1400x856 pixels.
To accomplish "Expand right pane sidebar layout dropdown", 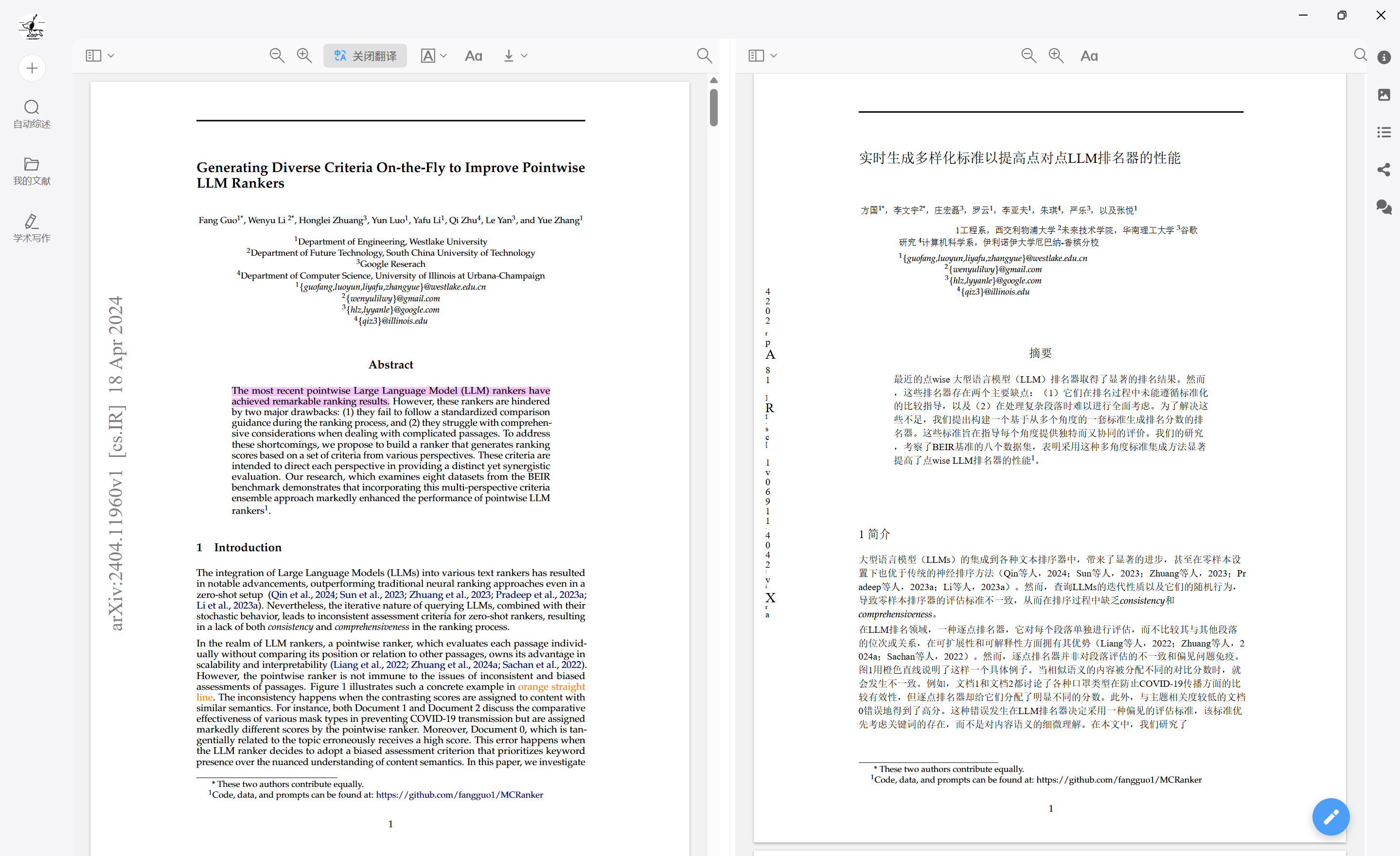I will pos(773,56).
